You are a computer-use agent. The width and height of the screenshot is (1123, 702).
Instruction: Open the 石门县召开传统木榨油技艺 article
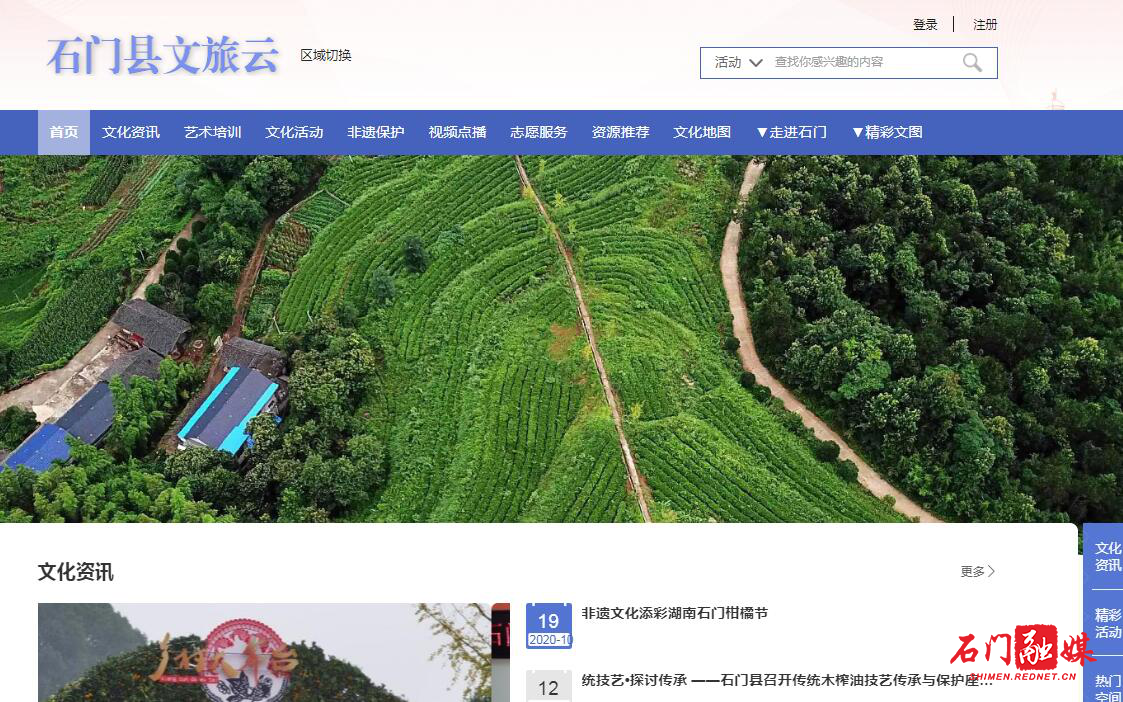click(x=788, y=680)
